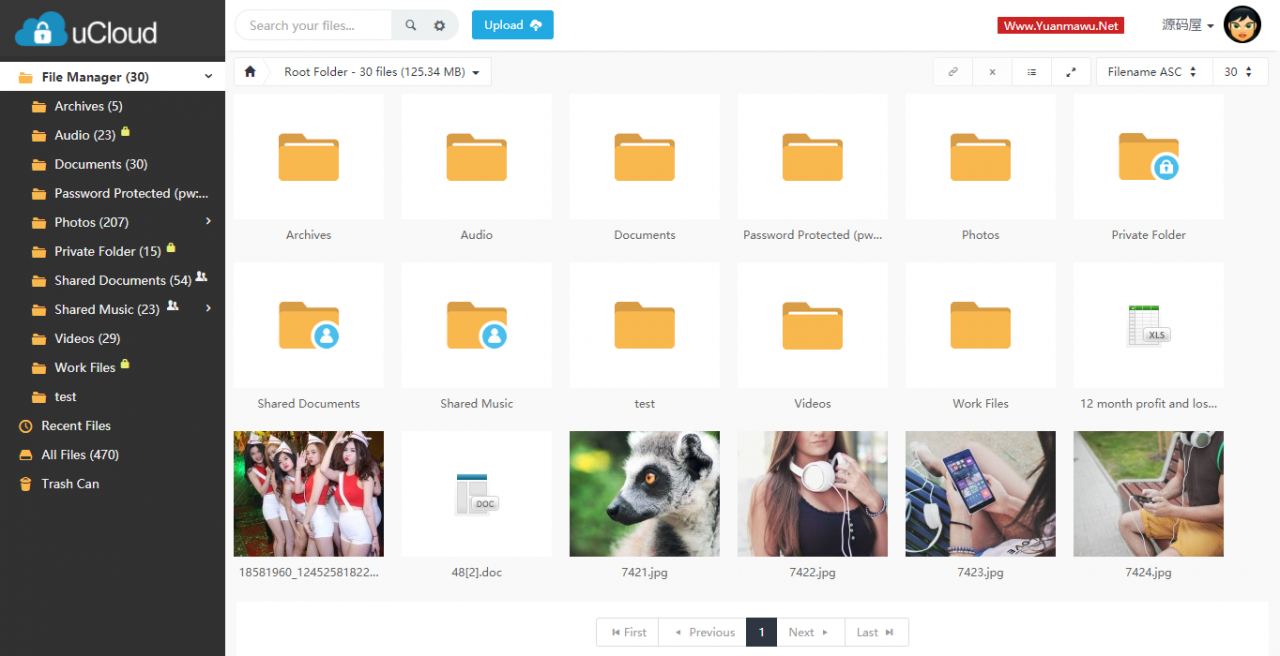This screenshot has height=656, width=1280.
Task: Click the Upload button
Action: coord(512,25)
